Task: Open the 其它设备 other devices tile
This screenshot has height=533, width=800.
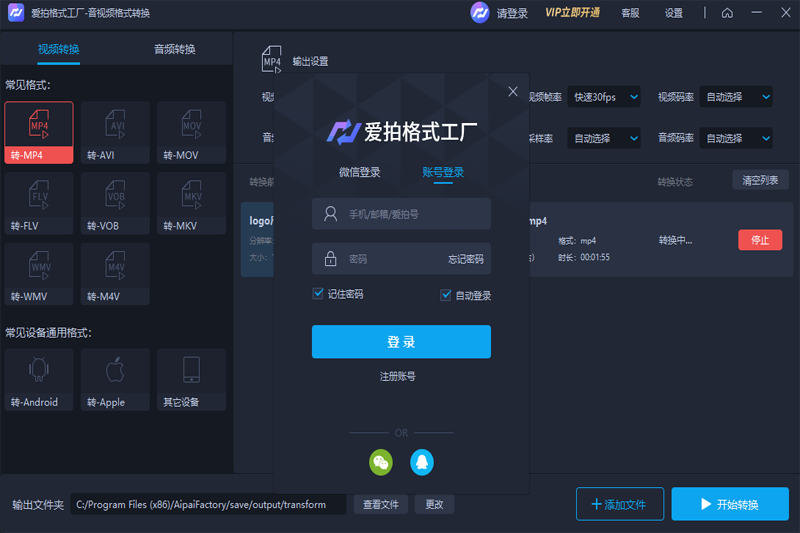Action: coord(191,379)
